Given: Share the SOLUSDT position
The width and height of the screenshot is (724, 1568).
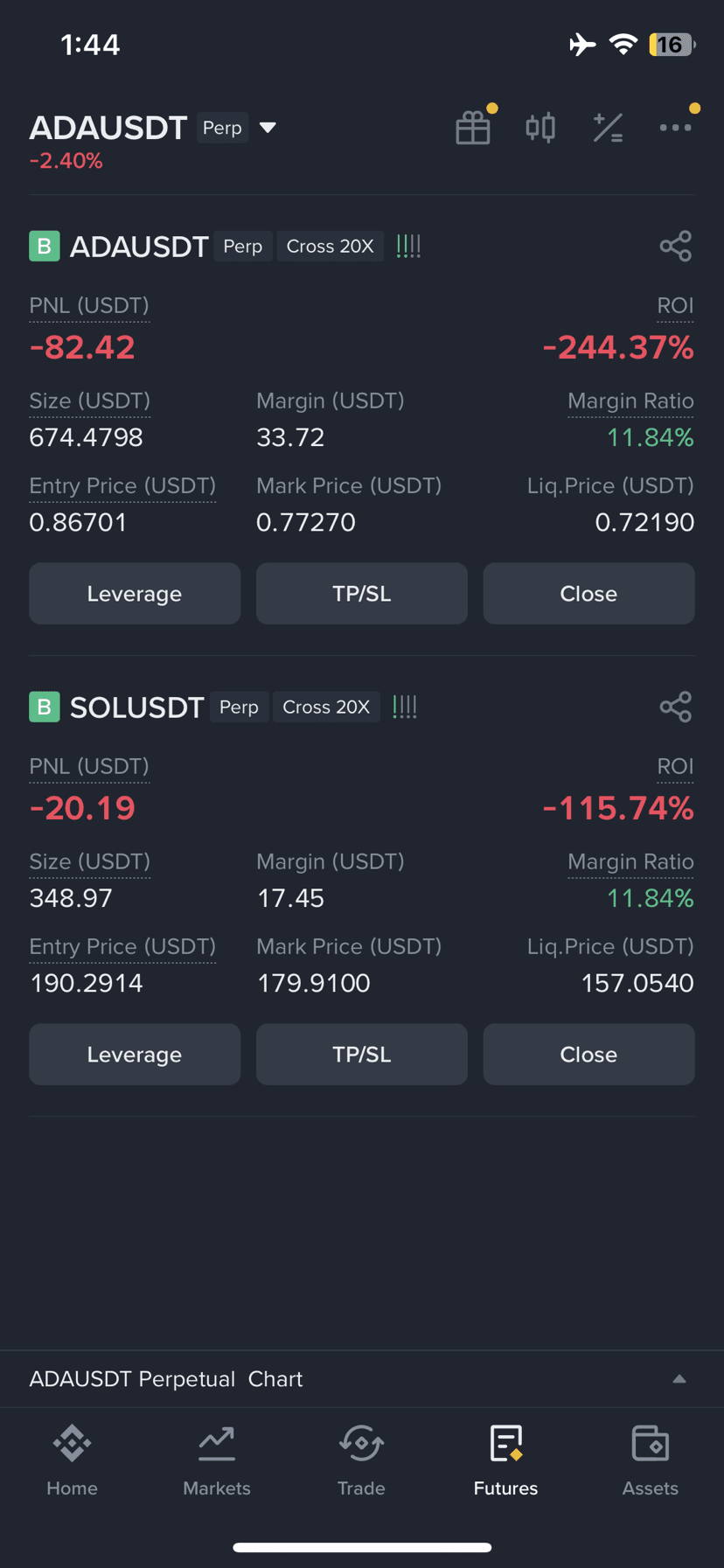Looking at the screenshot, I should tap(676, 707).
